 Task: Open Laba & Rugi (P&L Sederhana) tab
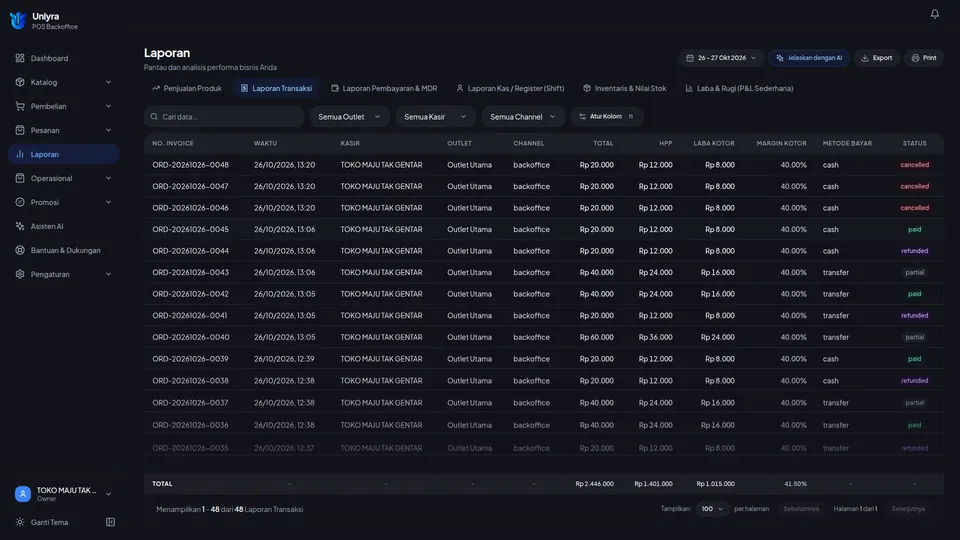click(x=739, y=88)
